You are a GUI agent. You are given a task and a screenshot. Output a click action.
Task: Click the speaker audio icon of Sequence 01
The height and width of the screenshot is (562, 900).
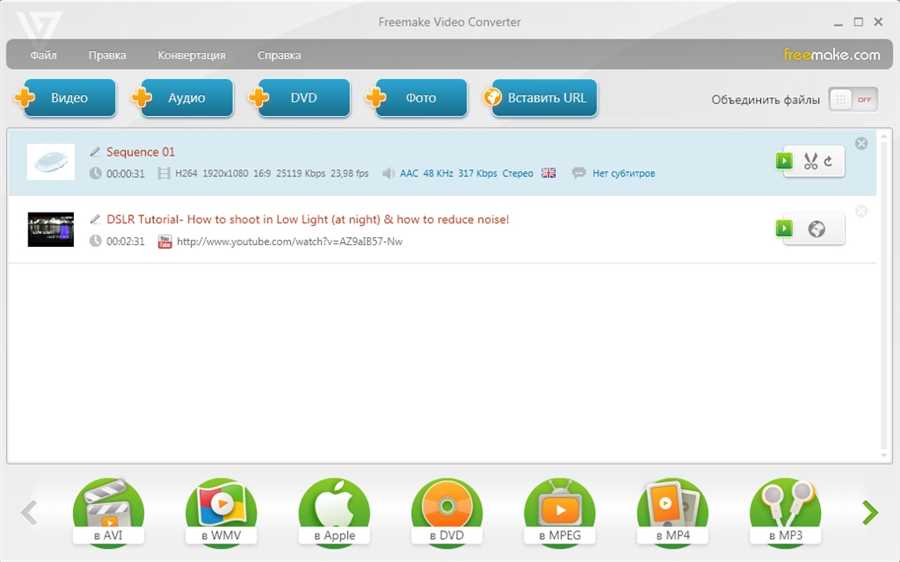click(x=389, y=173)
